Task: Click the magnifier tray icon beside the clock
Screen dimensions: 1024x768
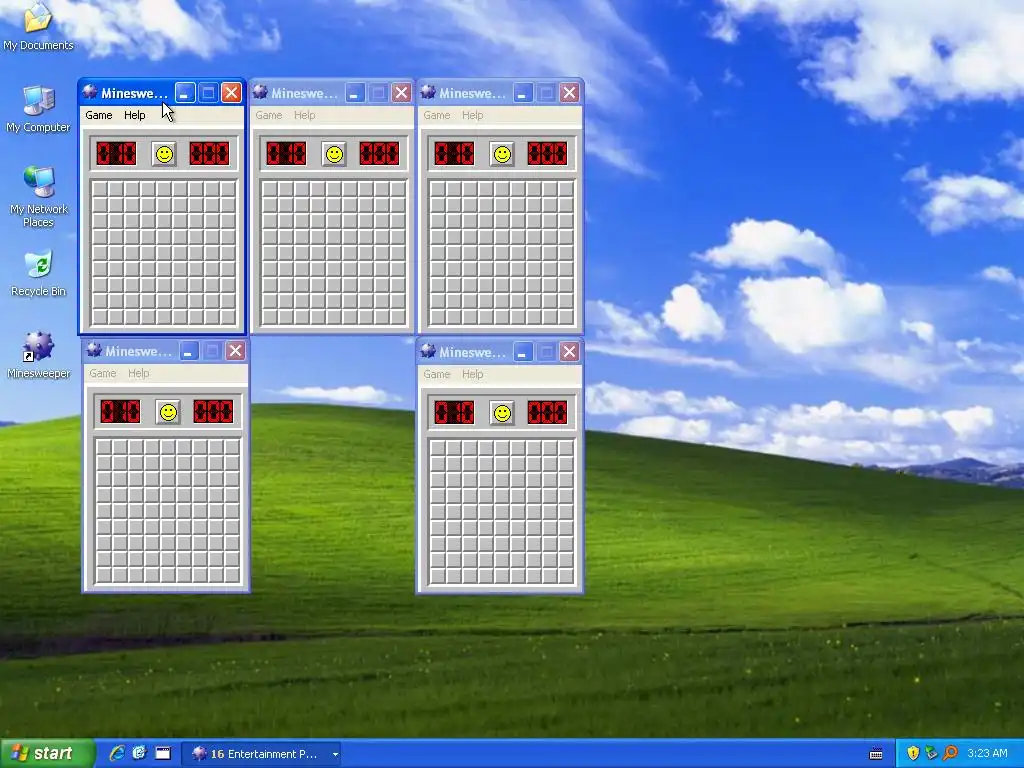Action: 950,753
